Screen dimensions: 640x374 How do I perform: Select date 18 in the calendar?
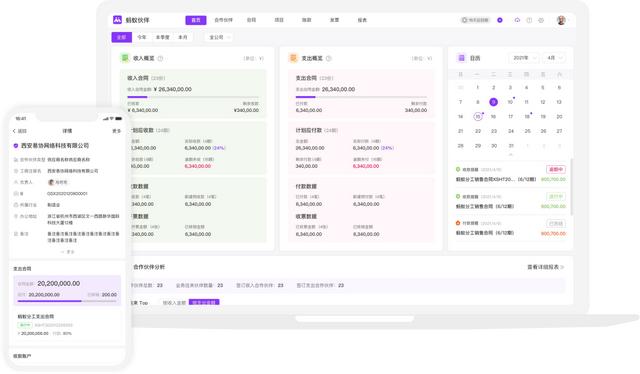(527, 117)
